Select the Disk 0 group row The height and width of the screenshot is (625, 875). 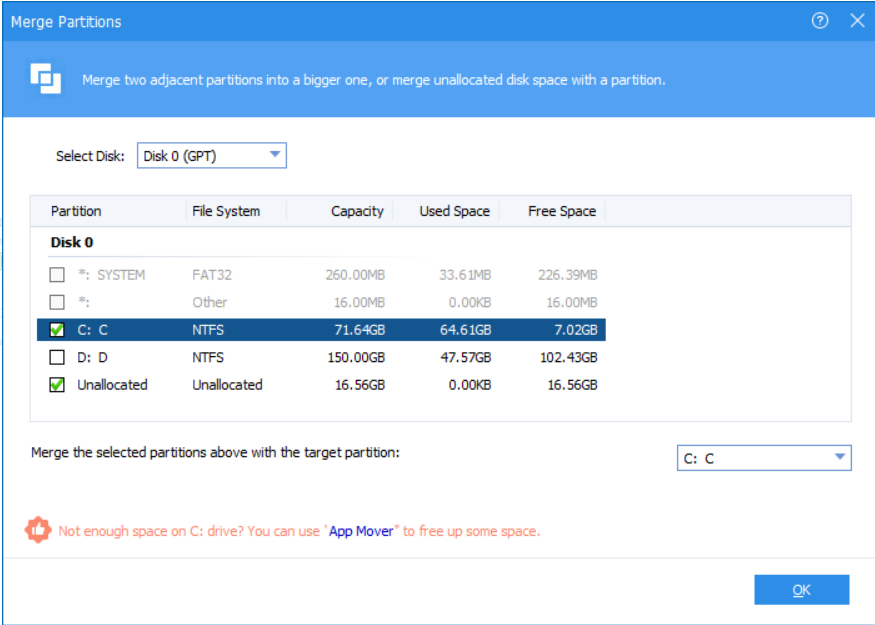click(72, 242)
